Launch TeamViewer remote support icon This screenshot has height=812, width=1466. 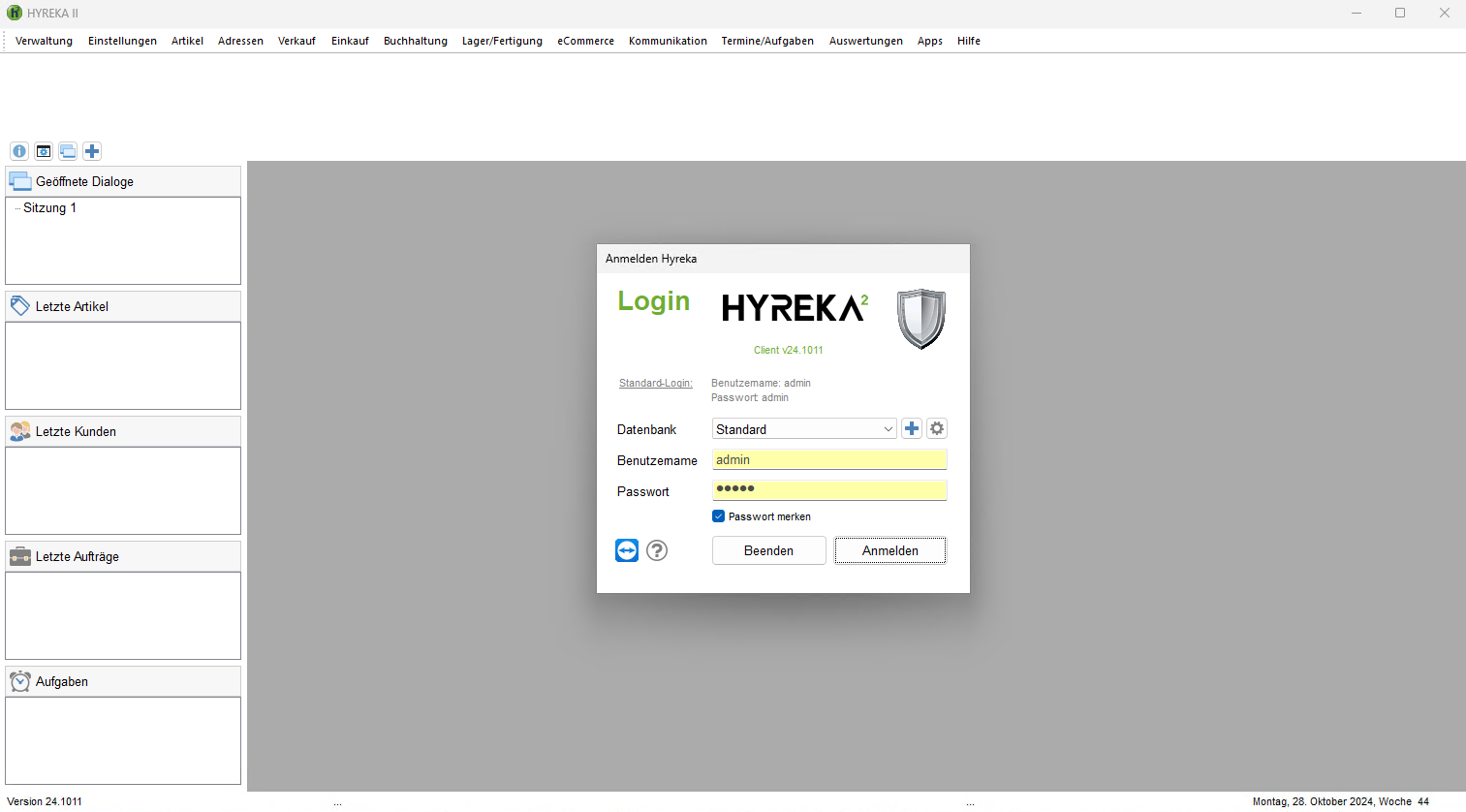(x=627, y=550)
